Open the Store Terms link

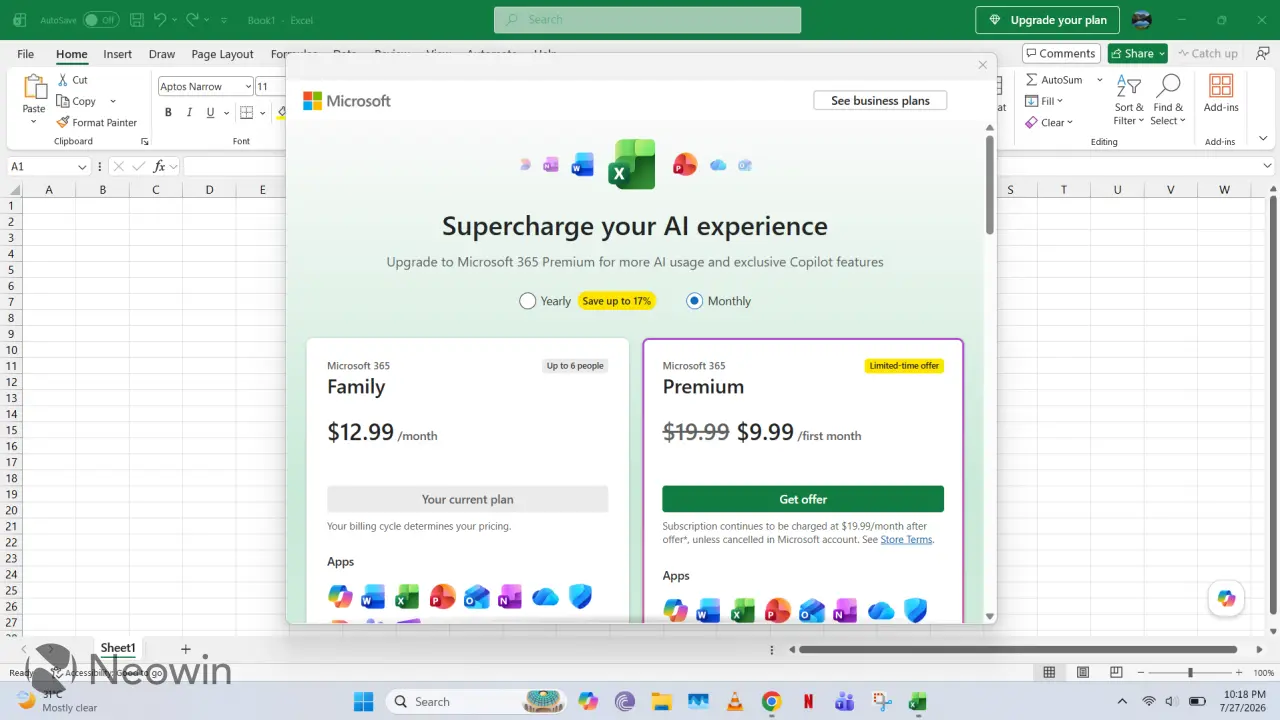click(x=906, y=540)
